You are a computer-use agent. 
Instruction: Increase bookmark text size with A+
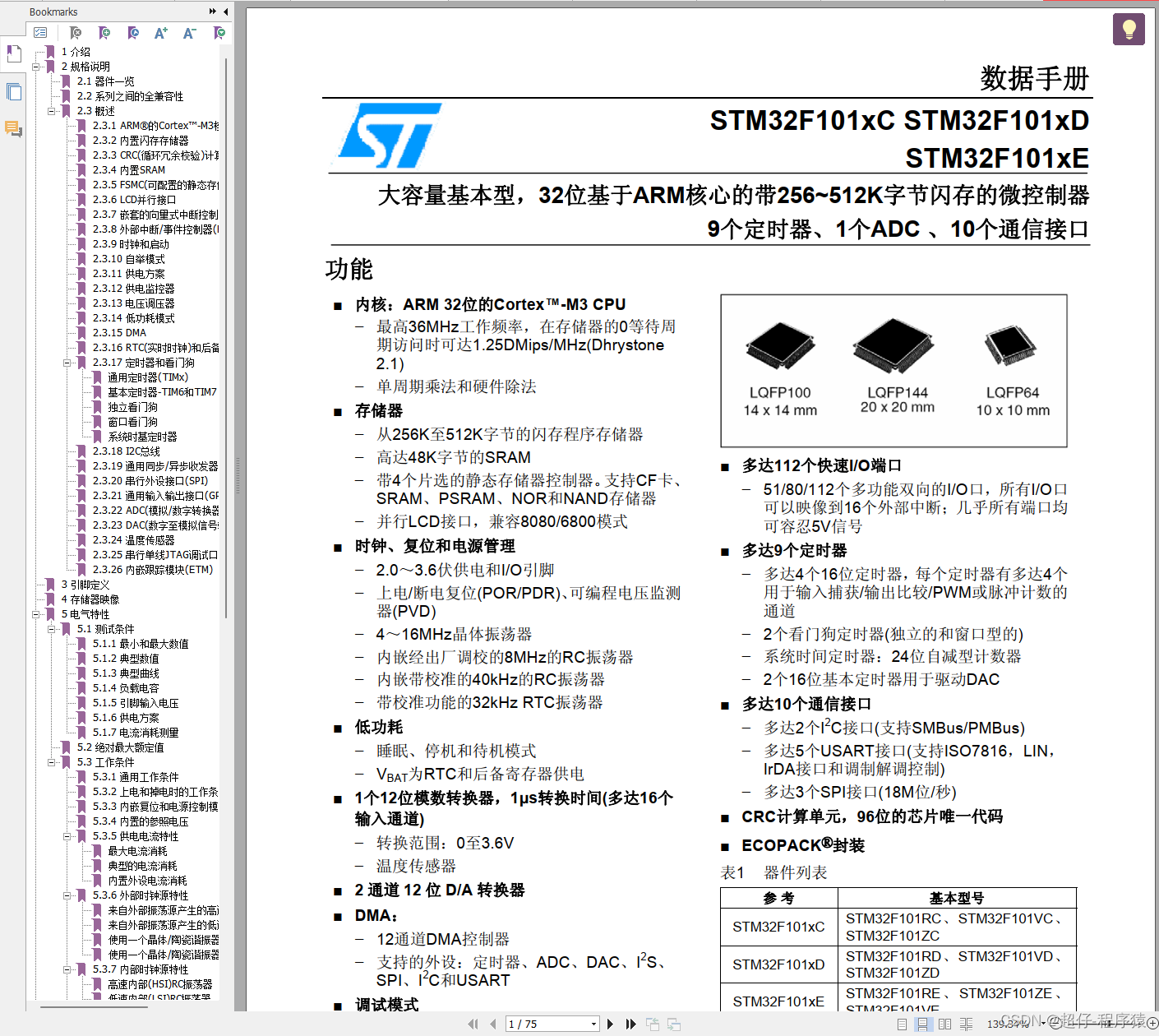tap(161, 33)
